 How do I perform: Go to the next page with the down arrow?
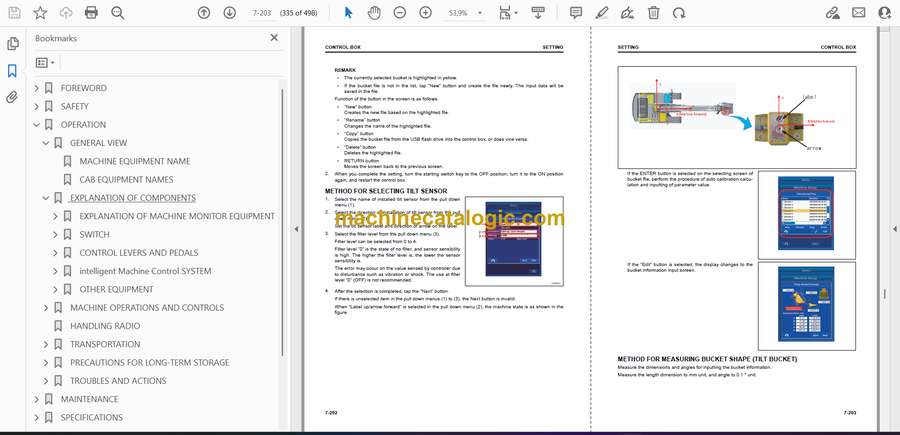230,13
